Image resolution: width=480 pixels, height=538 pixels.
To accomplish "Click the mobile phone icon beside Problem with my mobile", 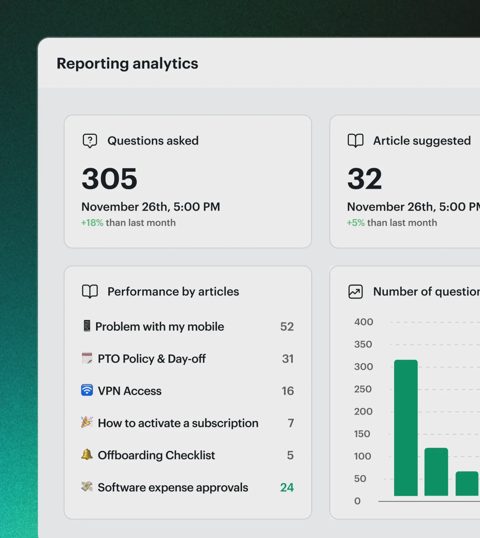I will pyautogui.click(x=87, y=326).
